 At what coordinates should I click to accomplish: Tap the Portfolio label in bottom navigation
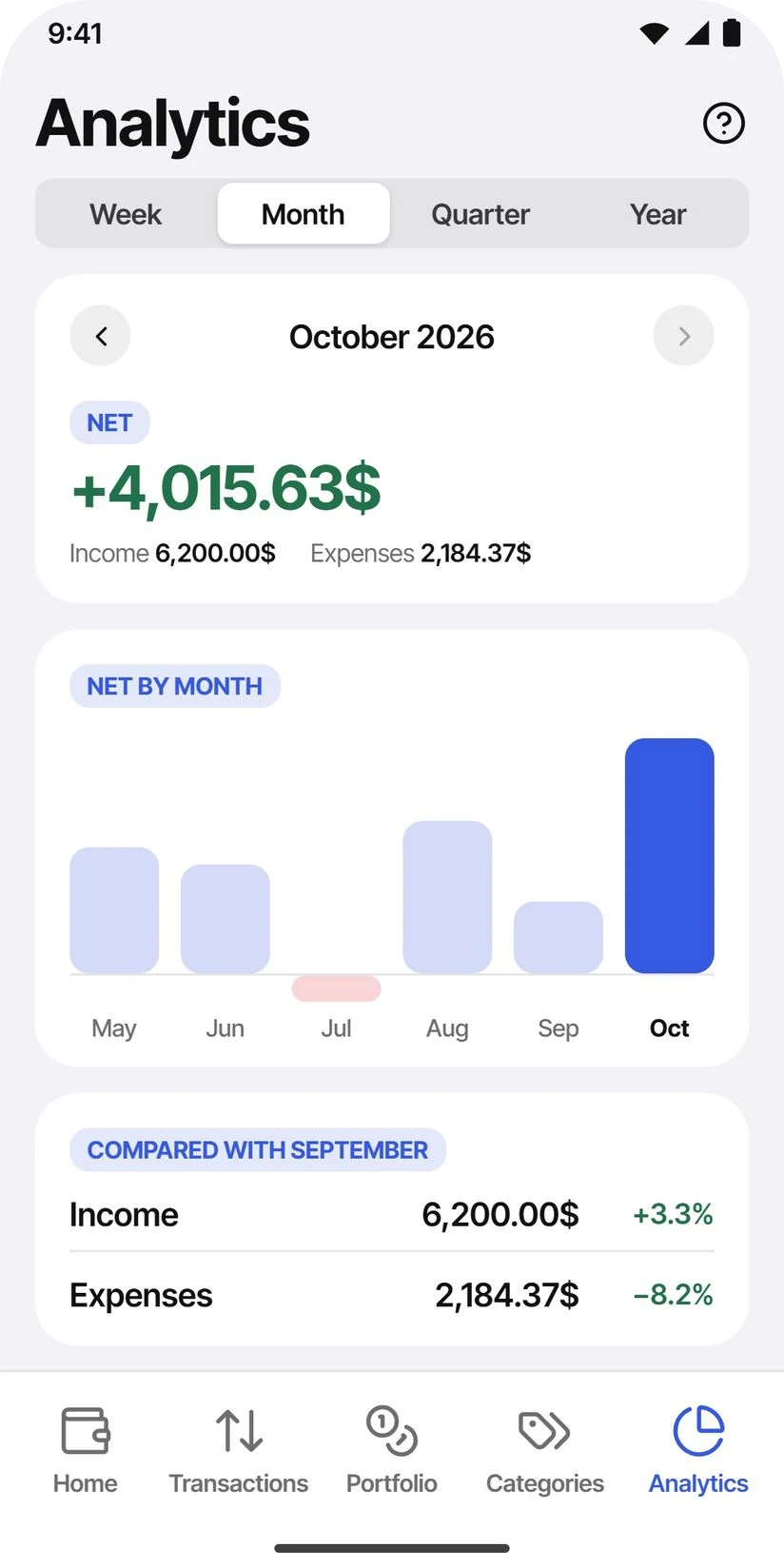click(x=392, y=1483)
